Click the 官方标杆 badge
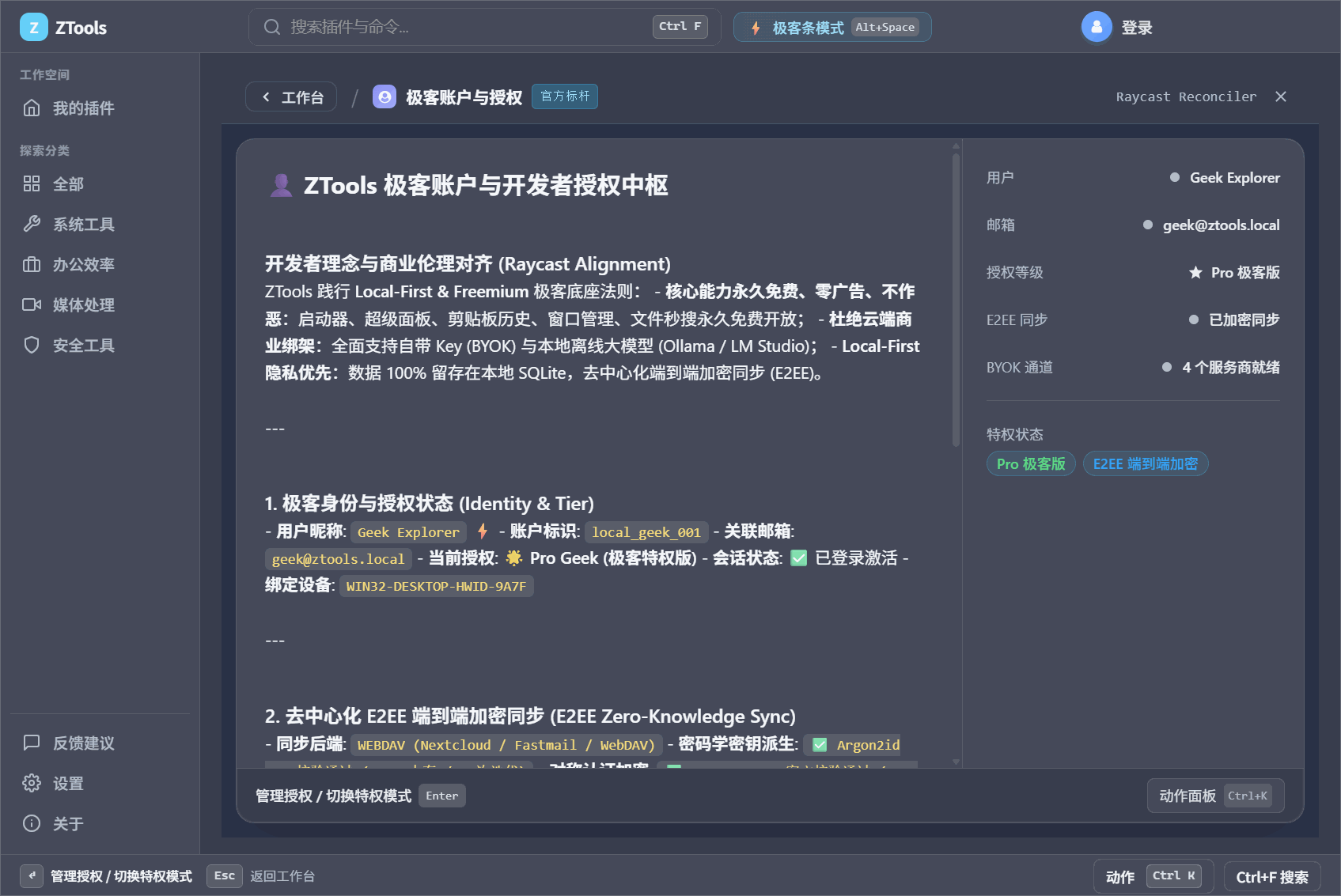 coord(565,96)
